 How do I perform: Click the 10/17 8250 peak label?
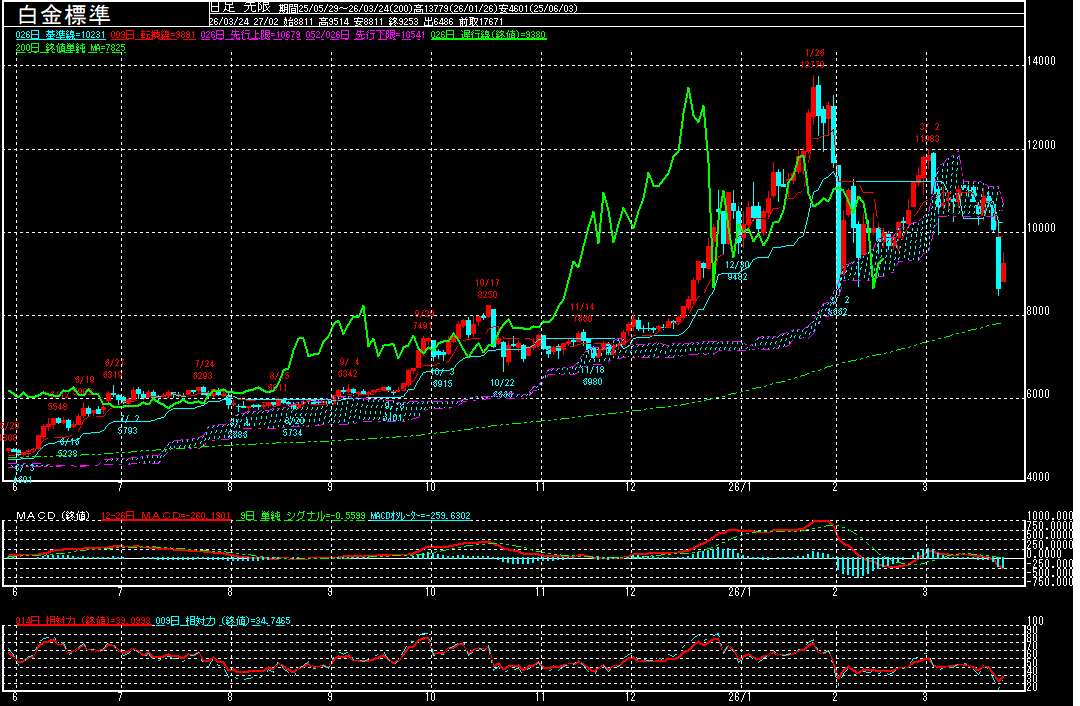487,289
